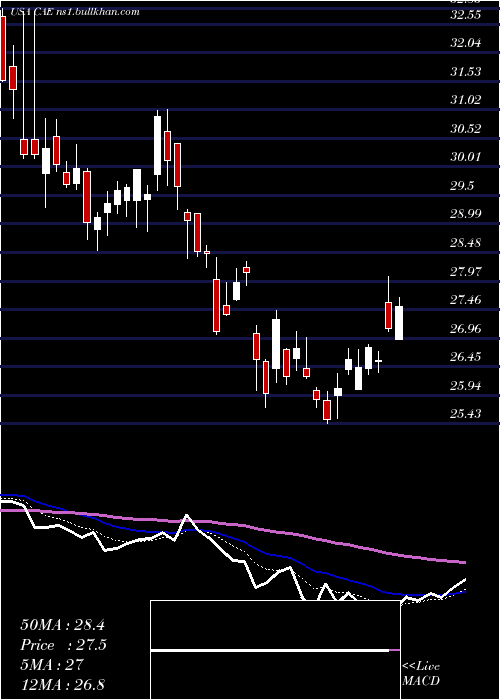
Task: Select the 30.52 price axis label
Action: point(466,129)
